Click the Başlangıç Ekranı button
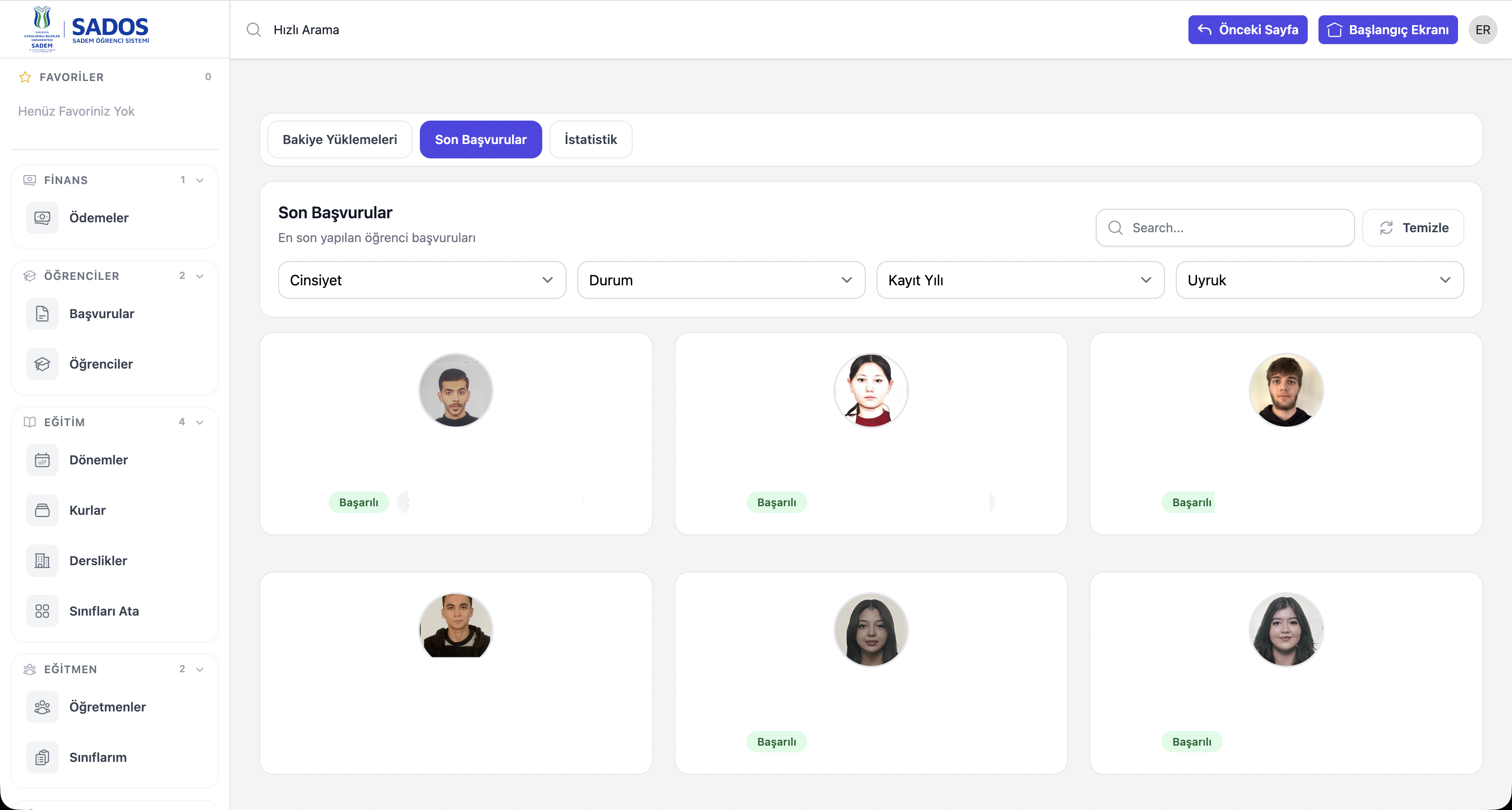1512x810 pixels. click(x=1387, y=30)
